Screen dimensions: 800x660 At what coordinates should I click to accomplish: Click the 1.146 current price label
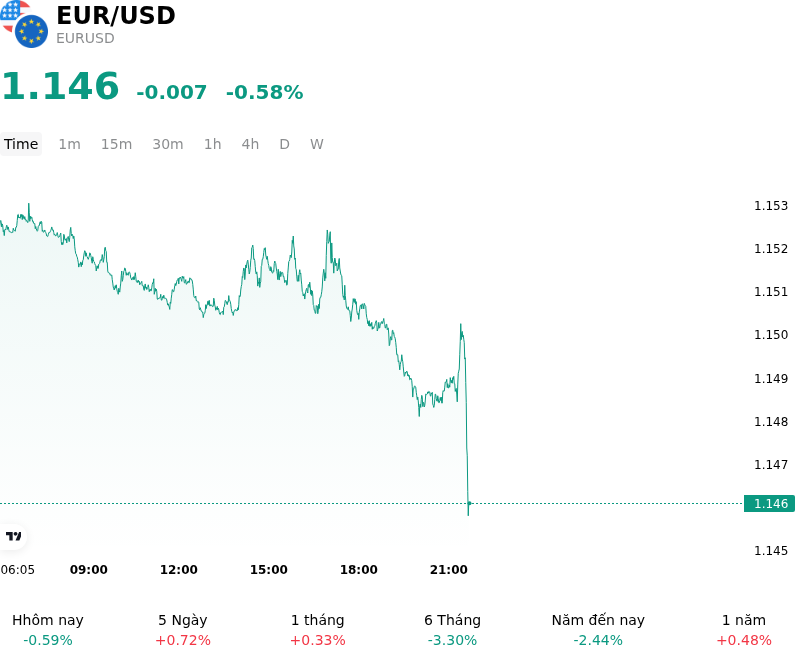[769, 503]
